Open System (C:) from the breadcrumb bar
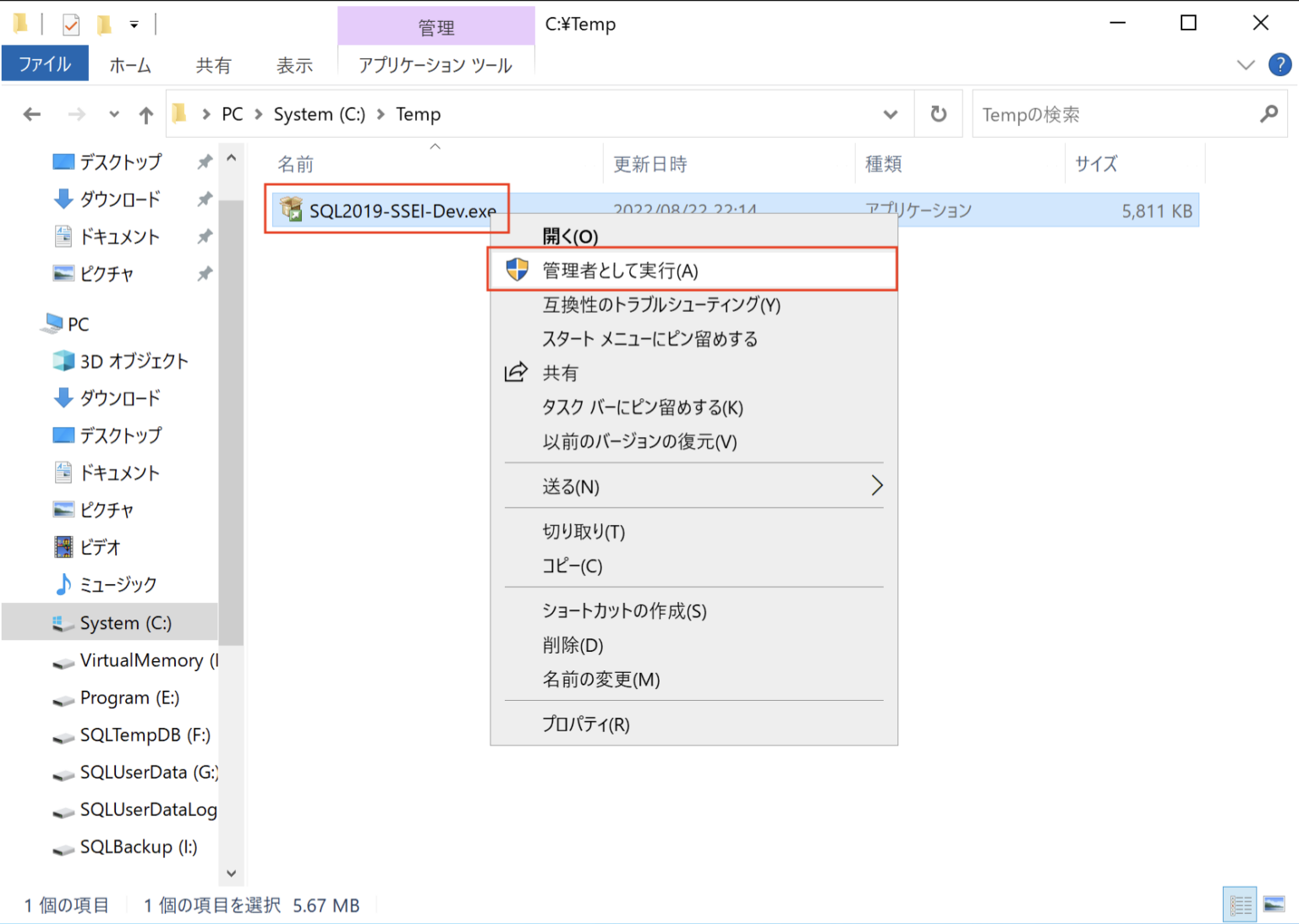This screenshot has height=924, width=1299. click(319, 113)
